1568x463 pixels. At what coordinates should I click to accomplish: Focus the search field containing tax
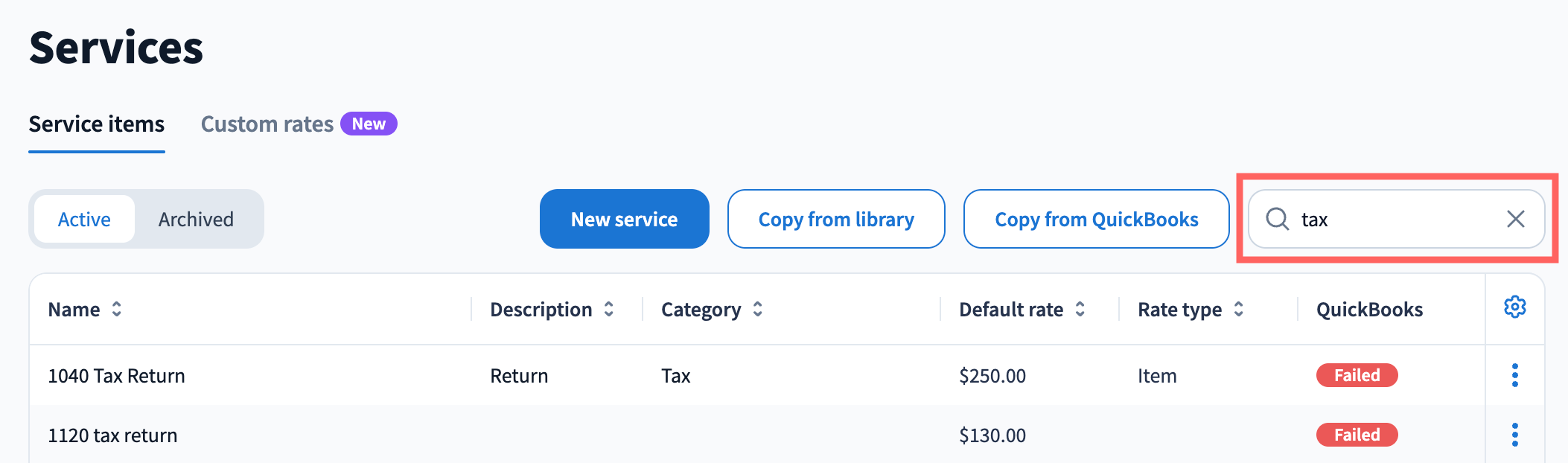pos(1396,219)
